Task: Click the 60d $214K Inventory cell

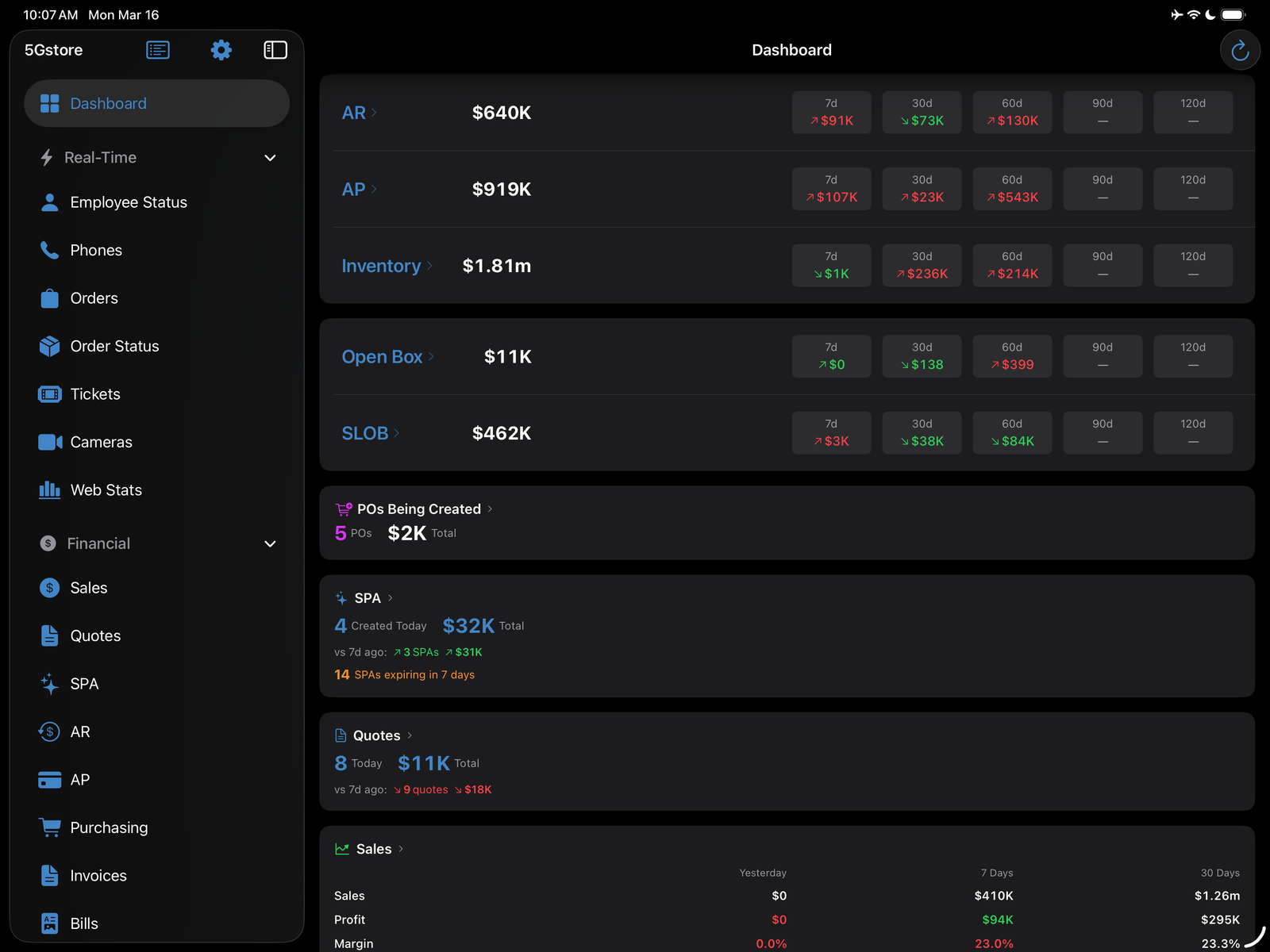Action: tap(1012, 265)
